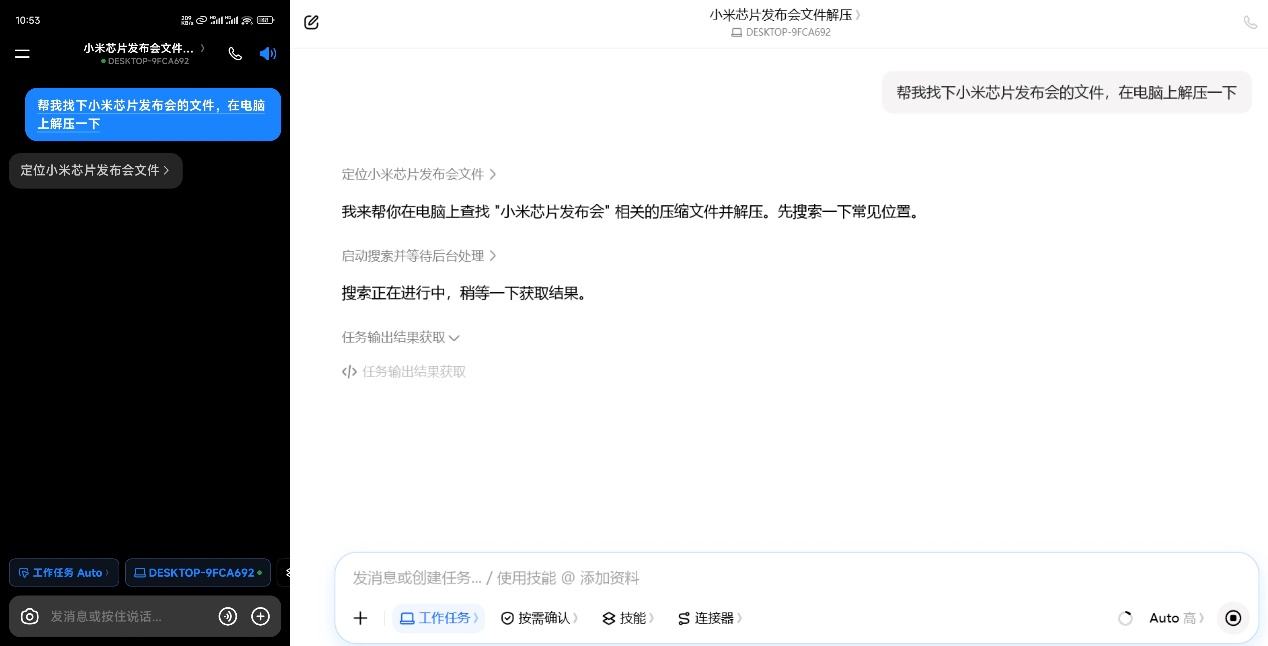Open the camera icon in phone input bar

(30, 616)
